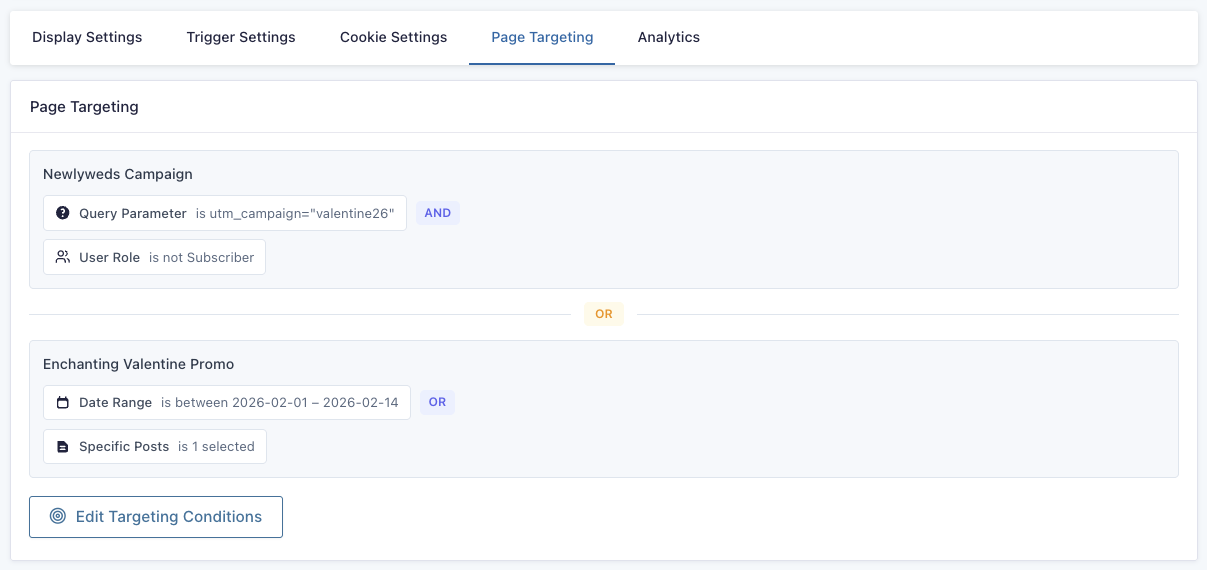This screenshot has width=1207, height=570.
Task: Open the Display Settings tab
Action: 87,38
